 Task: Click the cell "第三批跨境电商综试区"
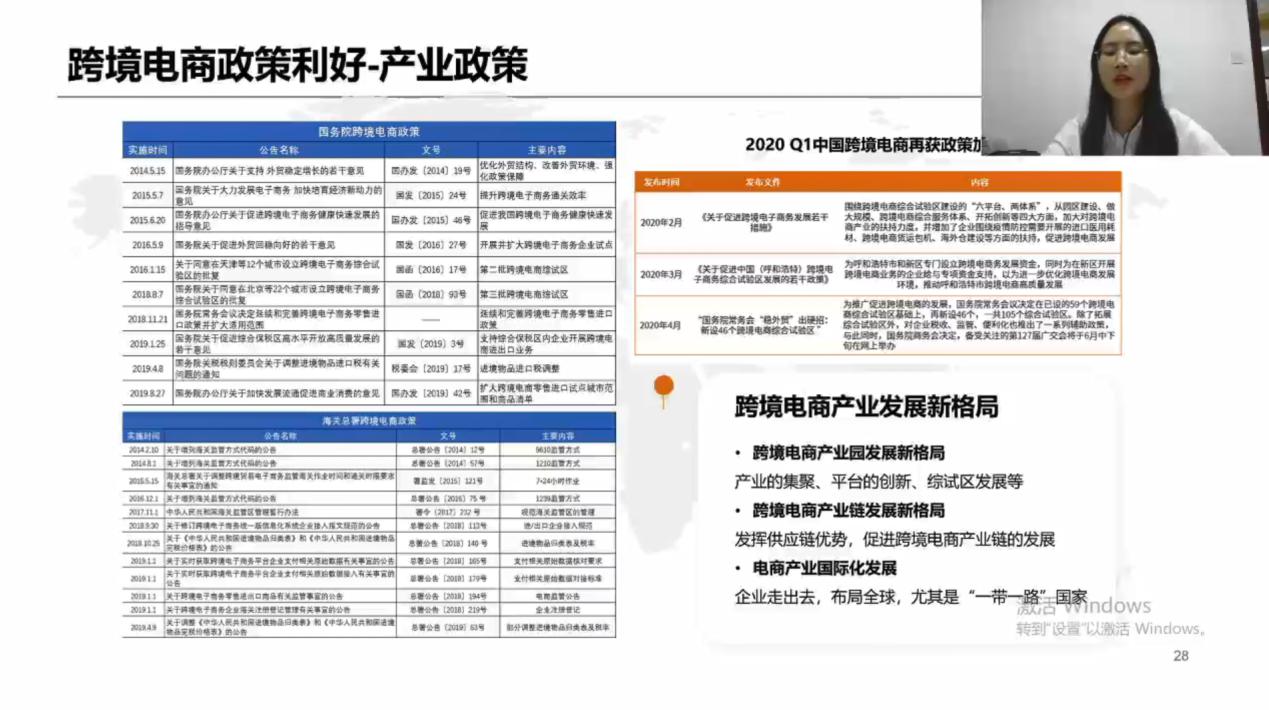(x=525, y=295)
